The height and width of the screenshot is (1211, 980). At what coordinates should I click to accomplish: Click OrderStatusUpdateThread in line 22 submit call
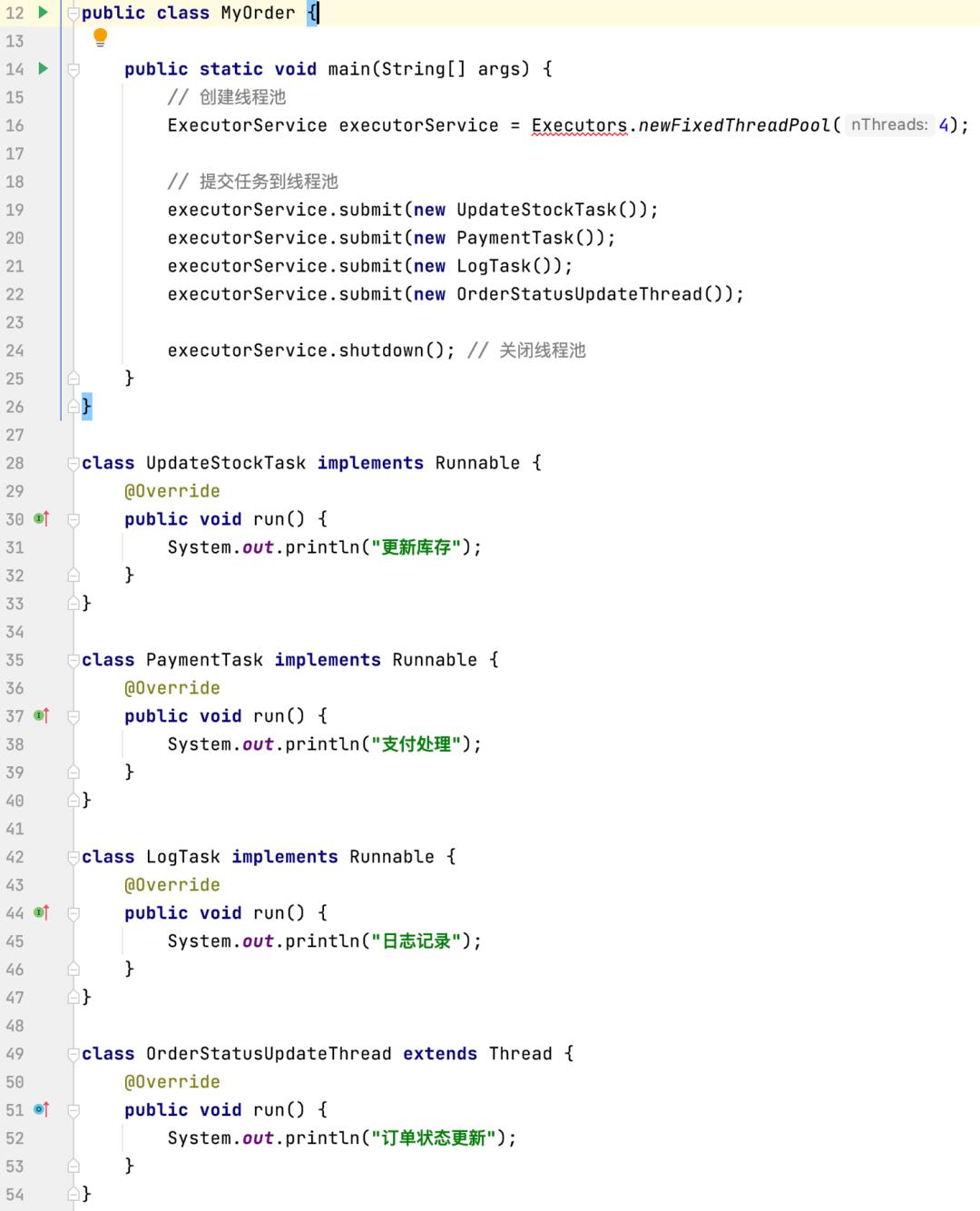(x=579, y=294)
